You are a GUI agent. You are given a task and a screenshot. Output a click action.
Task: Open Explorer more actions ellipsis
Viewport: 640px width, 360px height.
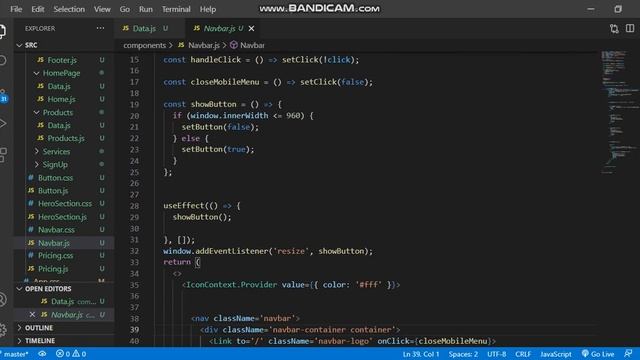click(x=100, y=28)
